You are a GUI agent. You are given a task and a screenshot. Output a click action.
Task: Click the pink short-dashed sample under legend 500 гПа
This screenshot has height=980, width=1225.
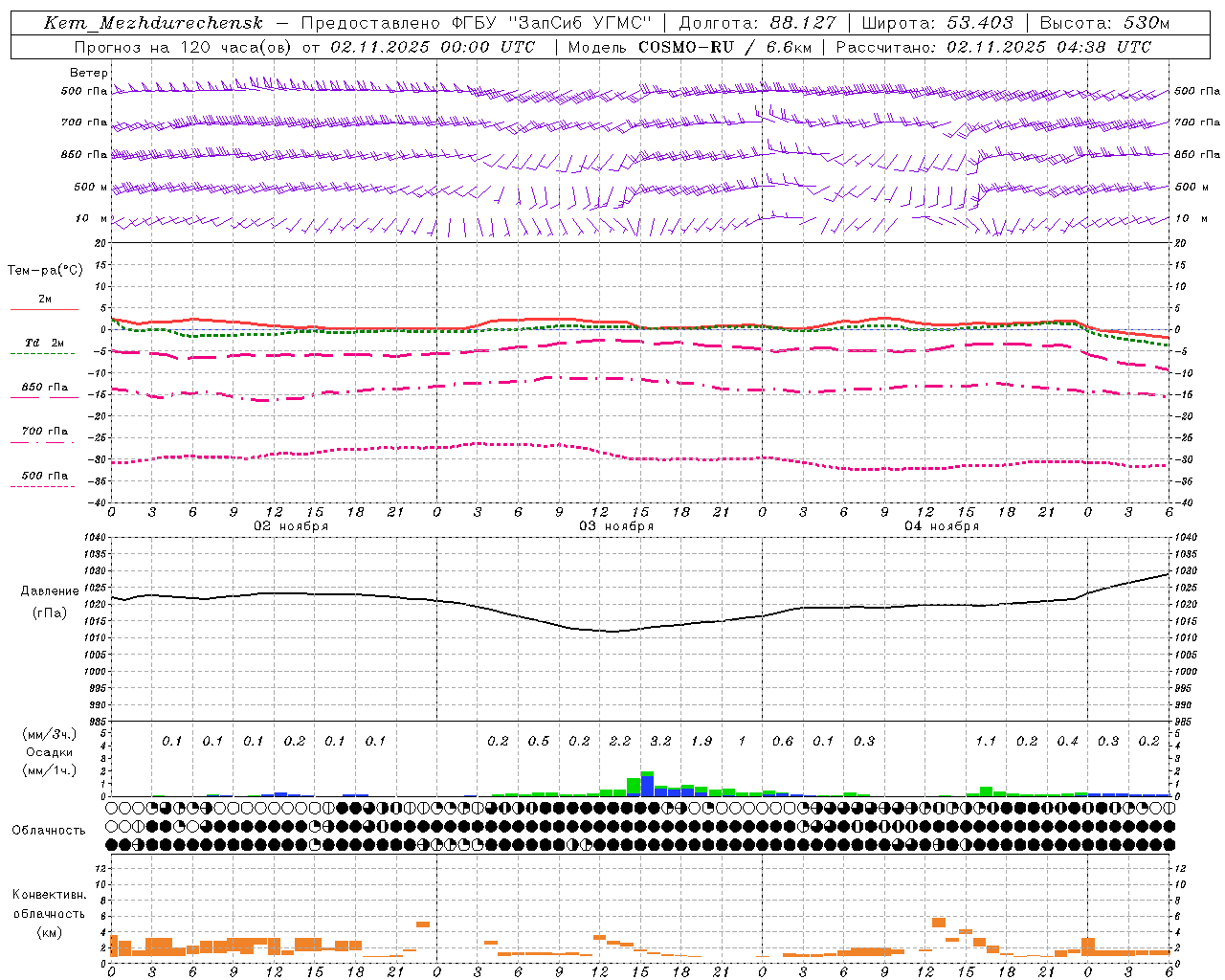coord(42,487)
